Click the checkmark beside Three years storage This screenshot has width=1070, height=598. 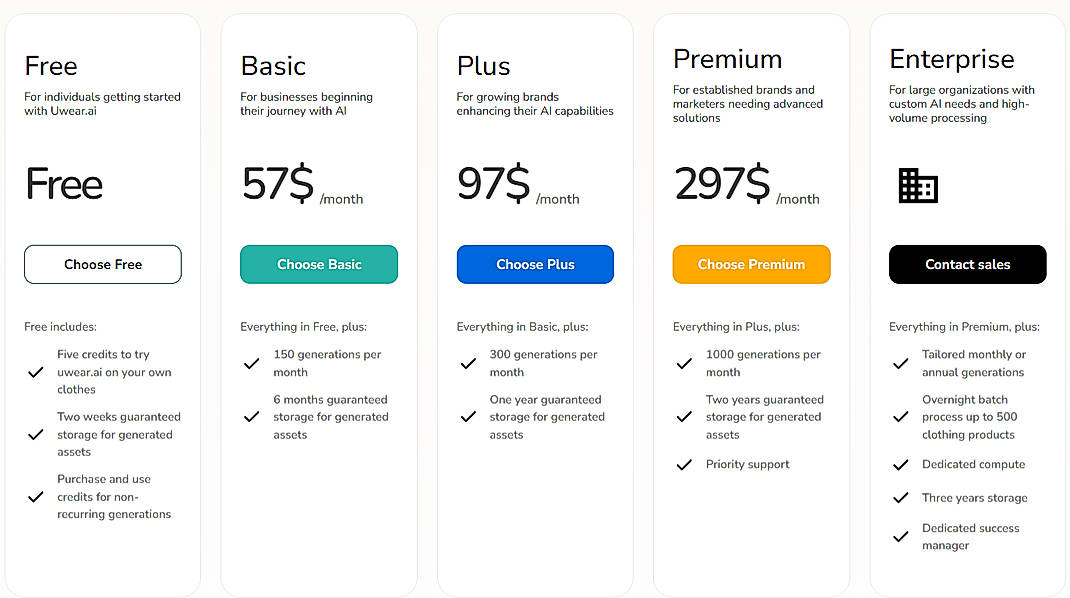[x=900, y=497]
